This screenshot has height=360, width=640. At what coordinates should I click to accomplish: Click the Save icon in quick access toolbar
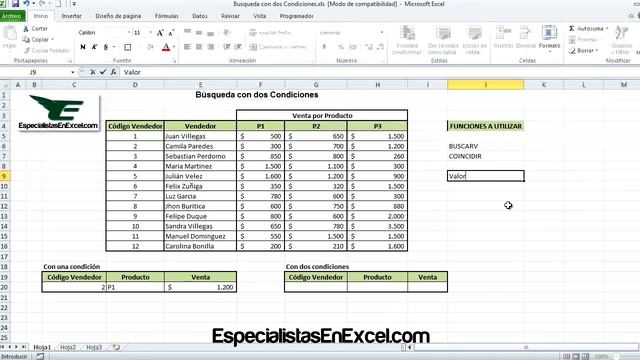pos(15,4)
